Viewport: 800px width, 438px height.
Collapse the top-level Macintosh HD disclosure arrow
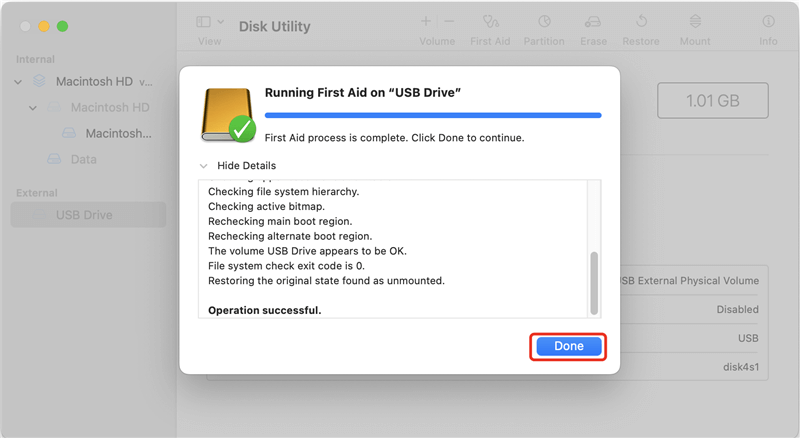point(19,82)
